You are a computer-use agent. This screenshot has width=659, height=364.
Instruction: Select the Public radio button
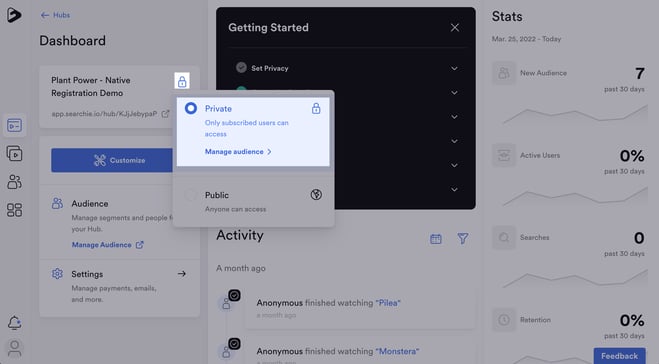[191, 195]
